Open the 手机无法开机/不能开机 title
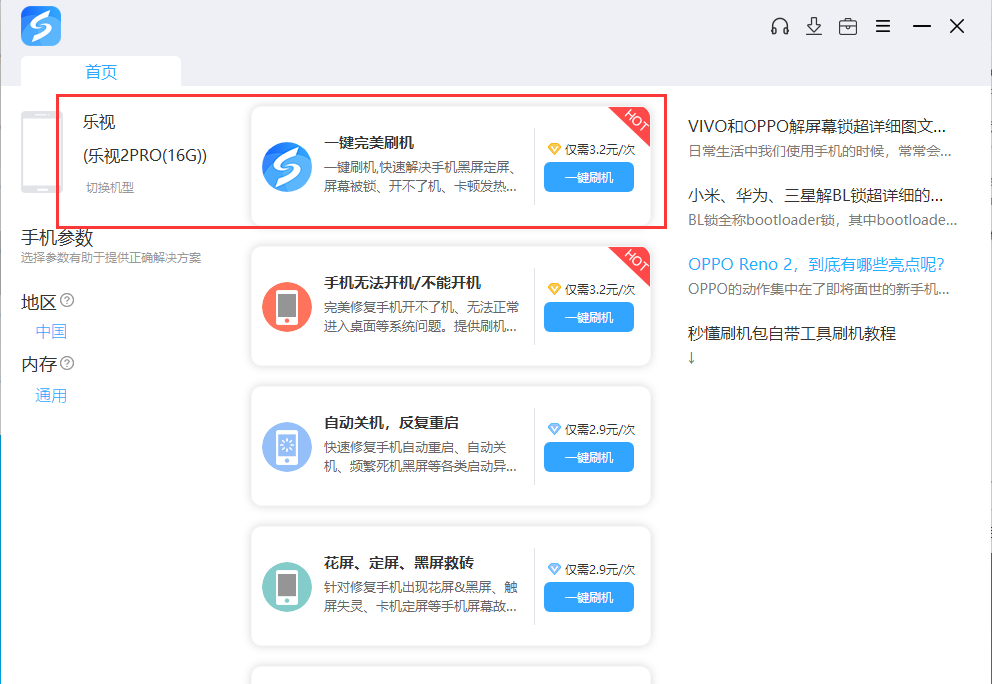992x684 pixels. tap(402, 283)
